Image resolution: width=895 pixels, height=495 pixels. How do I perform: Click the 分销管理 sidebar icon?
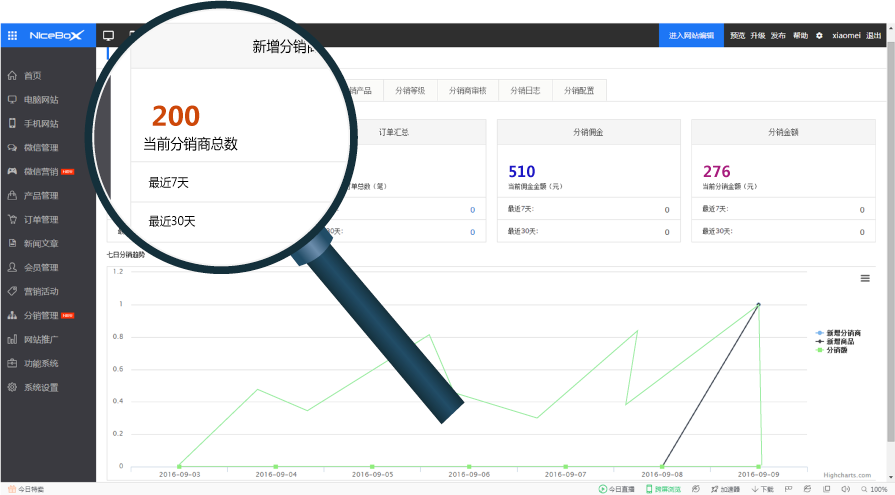12,316
